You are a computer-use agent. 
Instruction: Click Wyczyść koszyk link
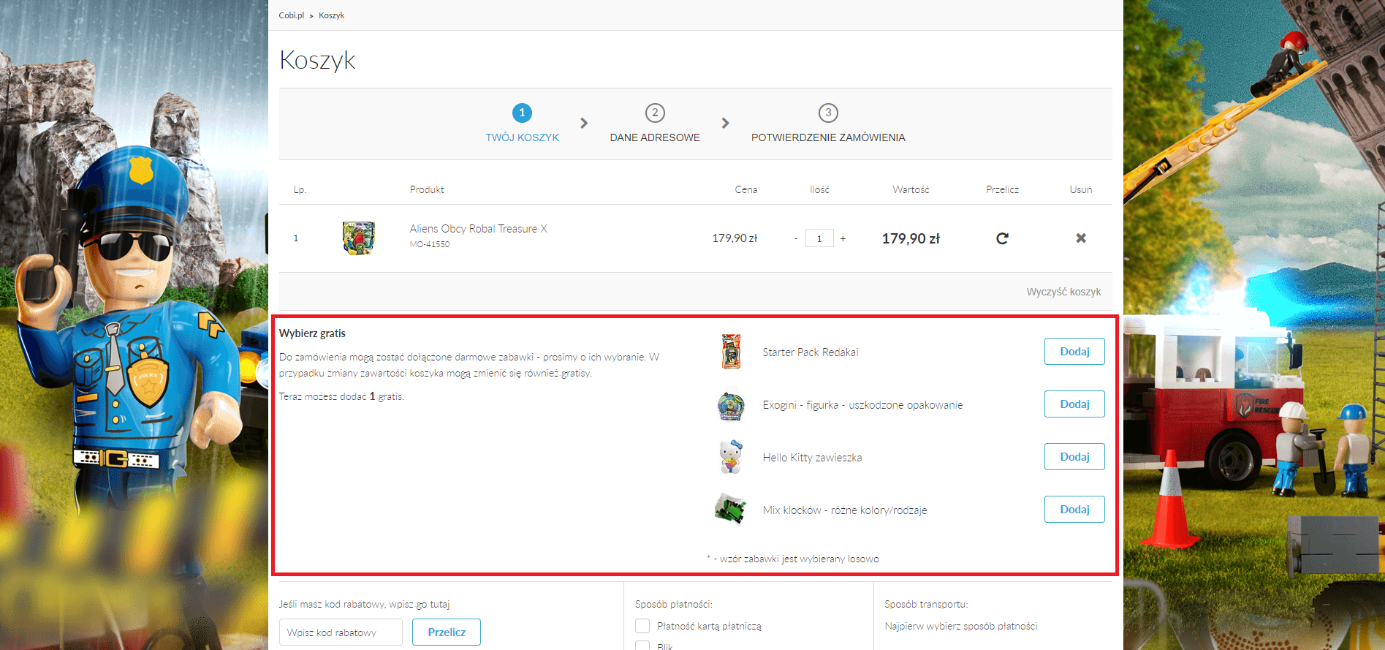[1063, 292]
